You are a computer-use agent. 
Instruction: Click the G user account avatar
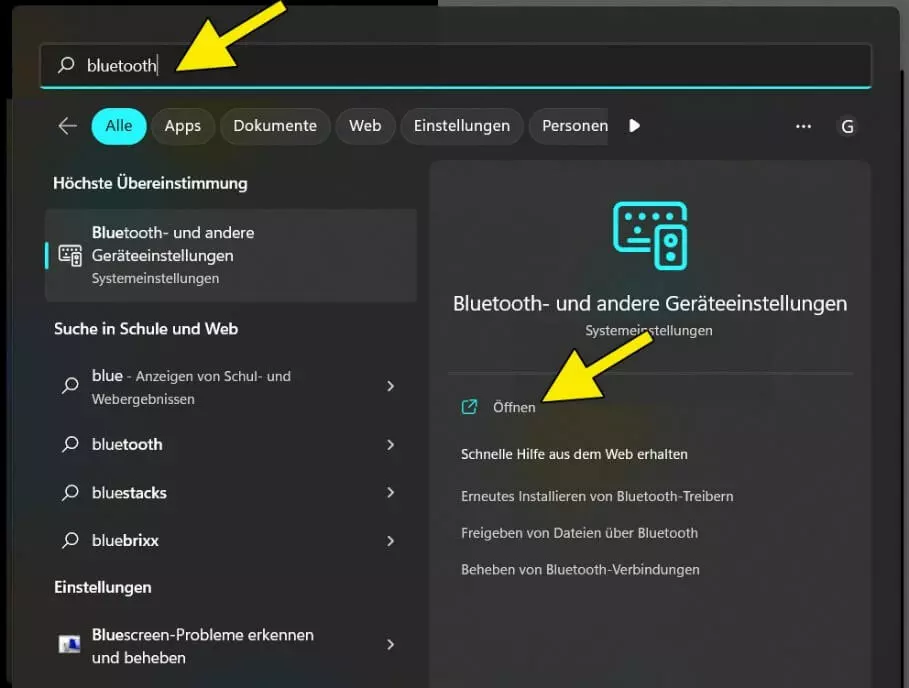coord(847,126)
